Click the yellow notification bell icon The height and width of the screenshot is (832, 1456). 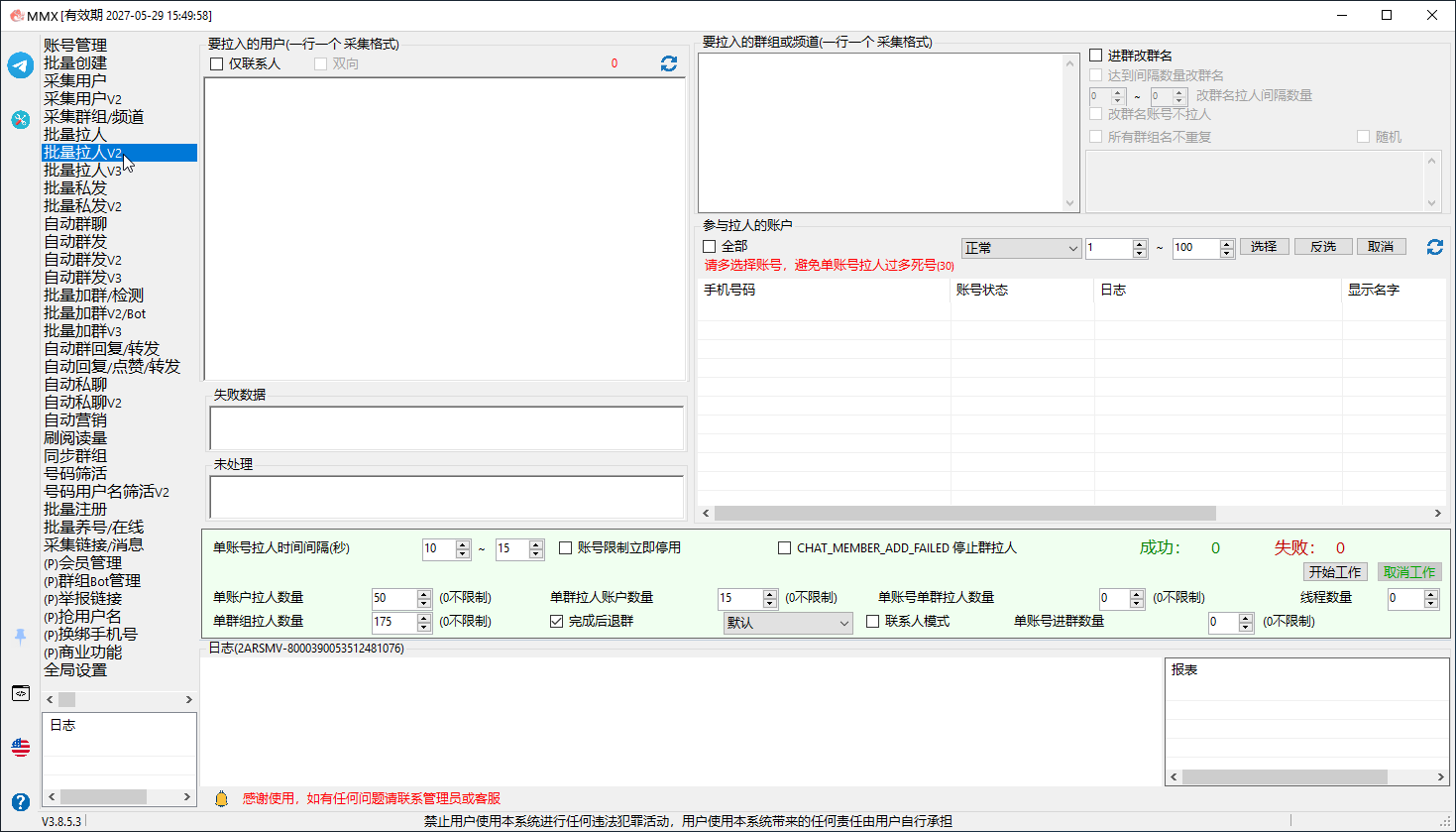tap(221, 798)
